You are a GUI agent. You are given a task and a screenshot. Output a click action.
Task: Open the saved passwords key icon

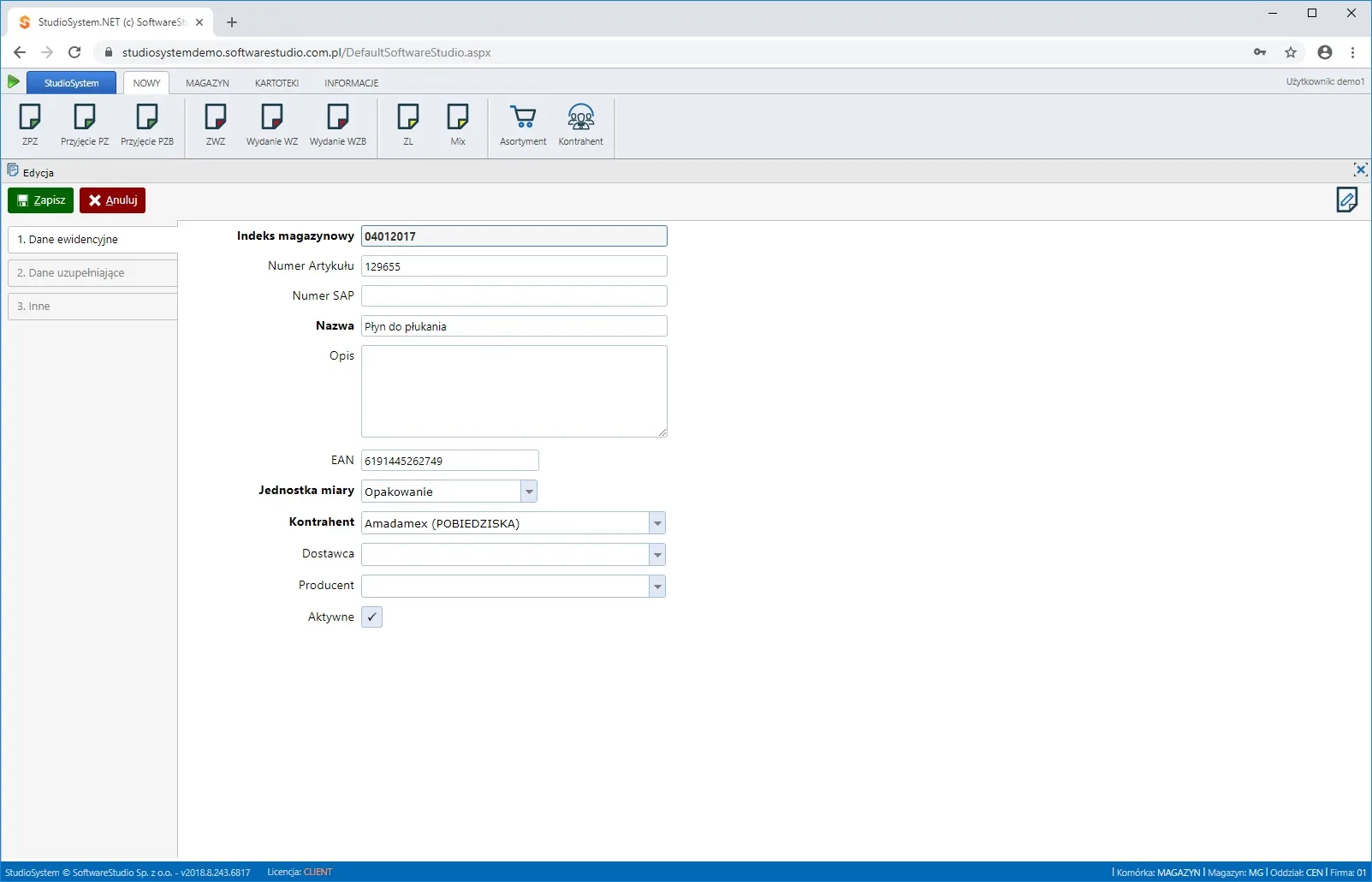click(x=1260, y=52)
